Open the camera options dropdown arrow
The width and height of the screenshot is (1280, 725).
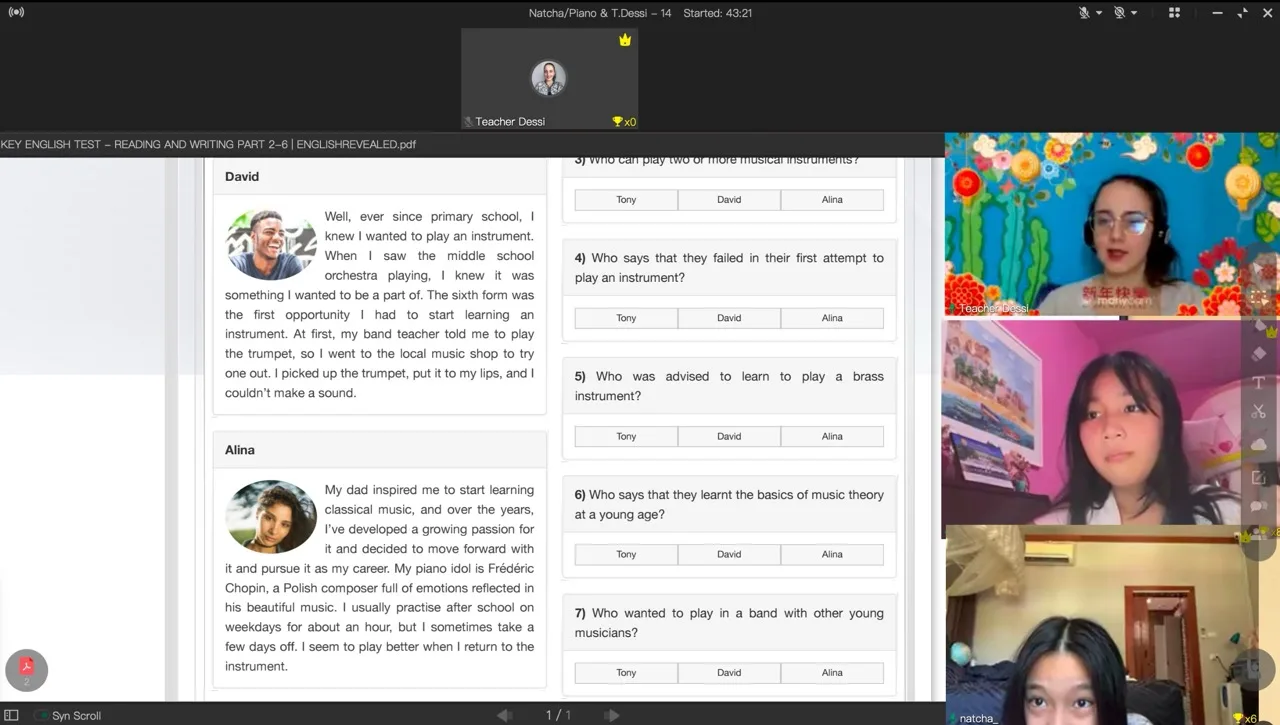point(1134,13)
